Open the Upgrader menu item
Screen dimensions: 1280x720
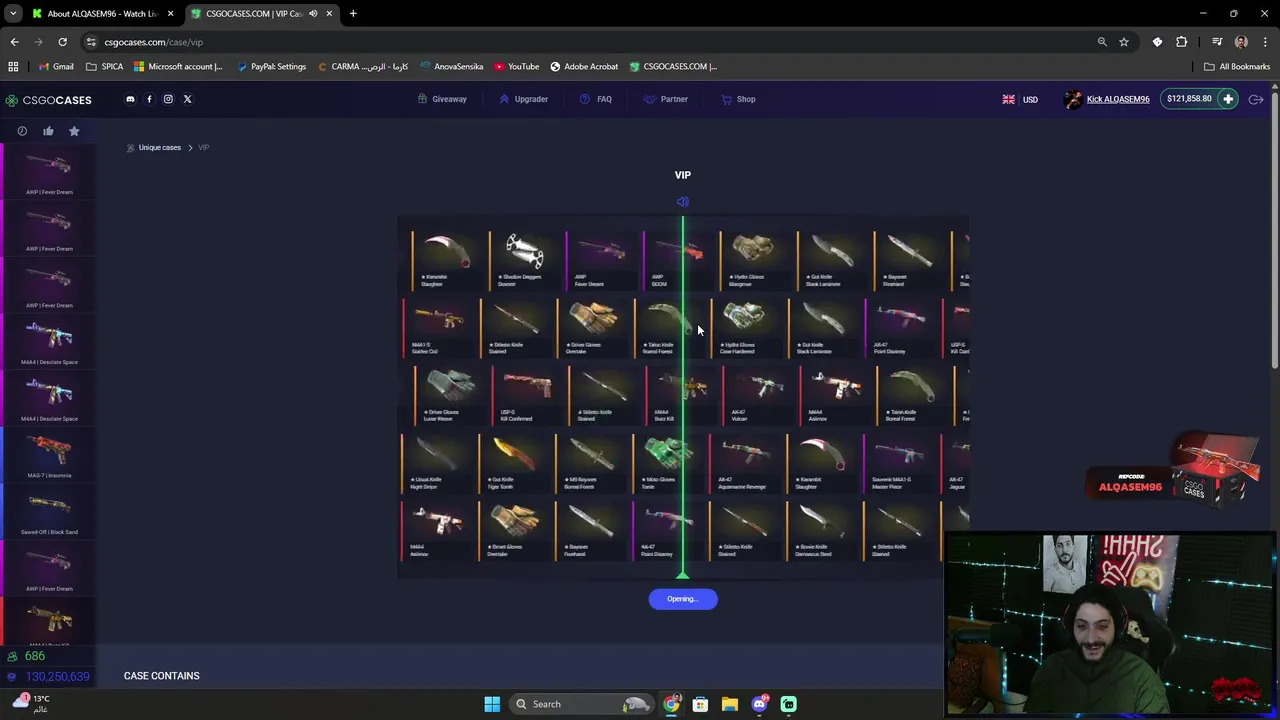523,99
